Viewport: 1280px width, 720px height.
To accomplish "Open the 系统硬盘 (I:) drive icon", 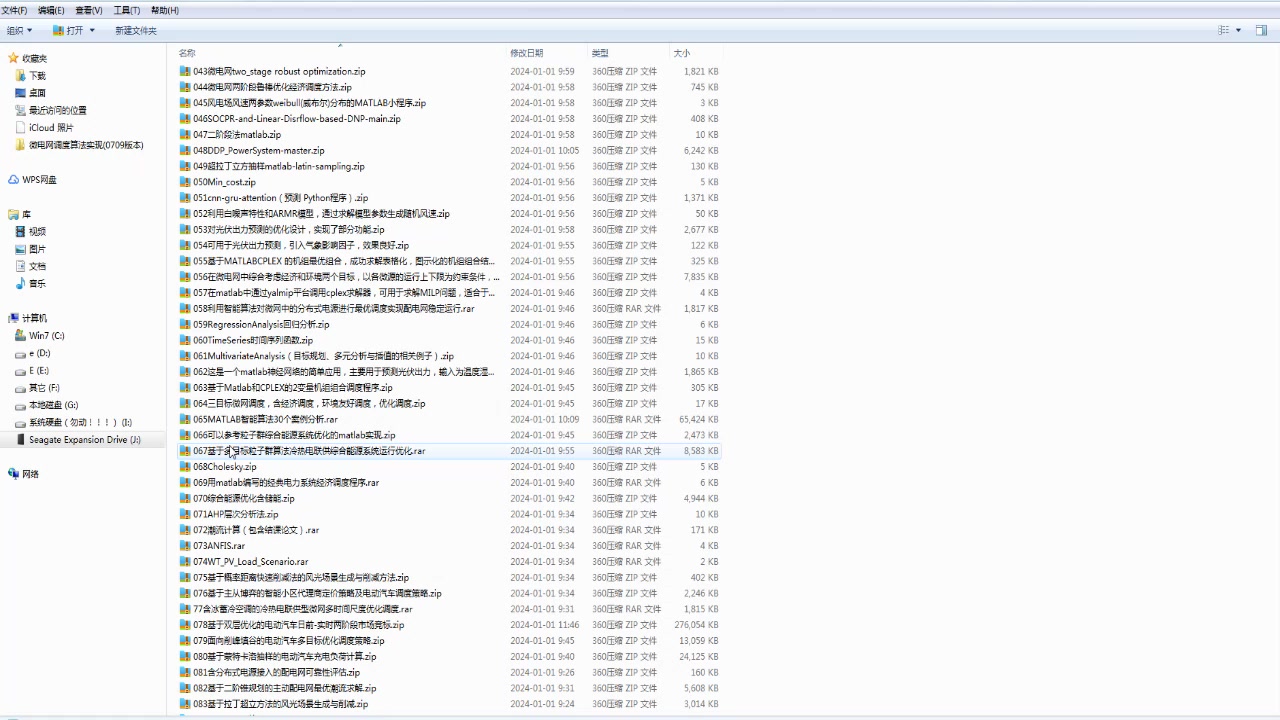I will coord(21,422).
